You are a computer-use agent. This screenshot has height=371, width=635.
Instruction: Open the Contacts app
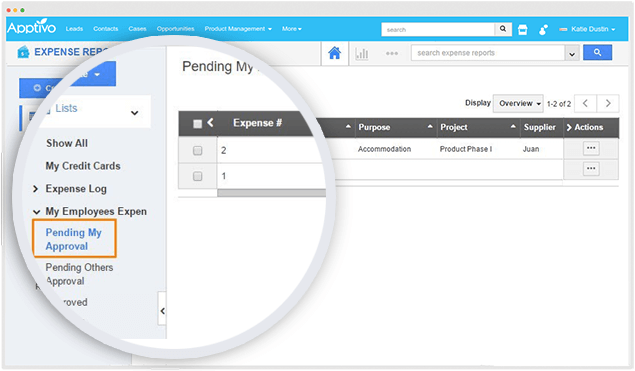(106, 29)
